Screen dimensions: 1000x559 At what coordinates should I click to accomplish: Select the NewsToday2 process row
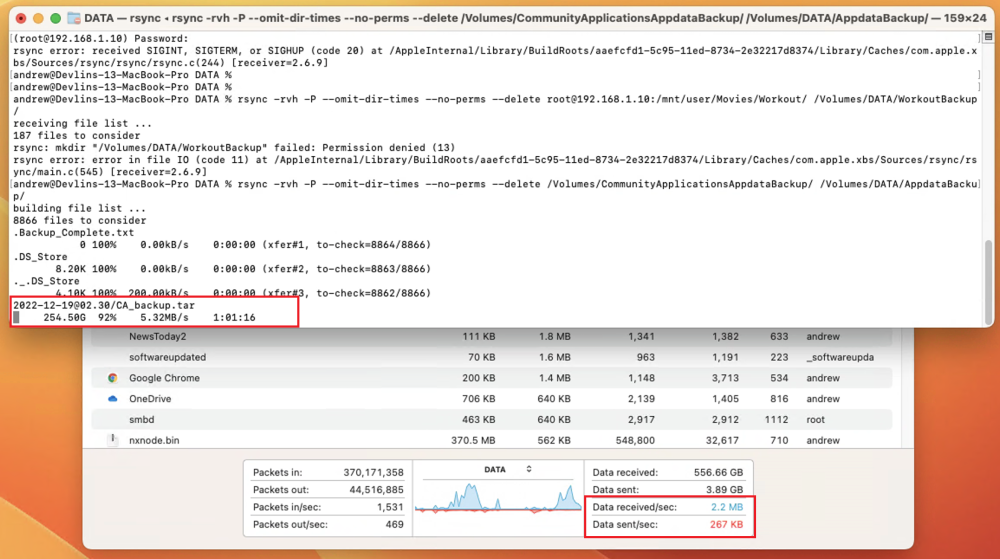492,337
